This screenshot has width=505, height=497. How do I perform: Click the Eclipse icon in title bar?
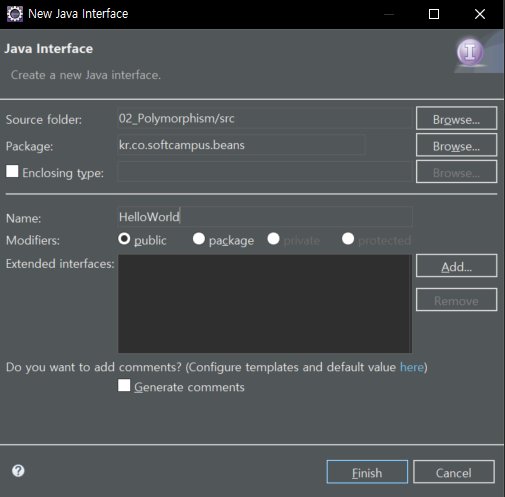15,14
